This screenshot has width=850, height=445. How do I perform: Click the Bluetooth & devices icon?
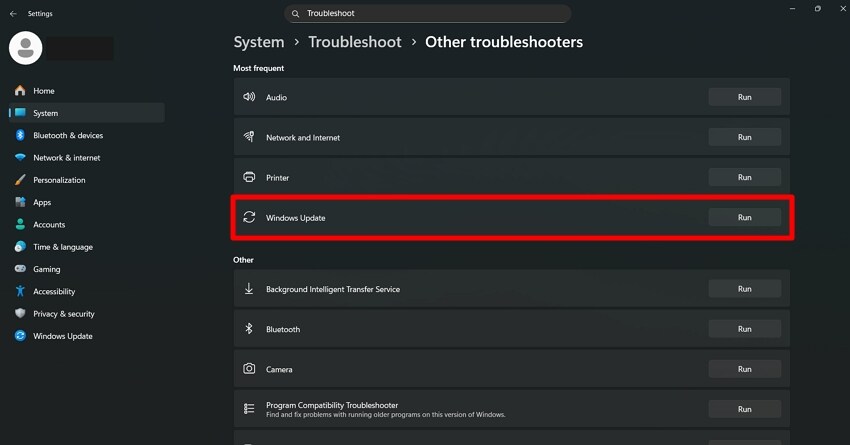click(x=20, y=135)
